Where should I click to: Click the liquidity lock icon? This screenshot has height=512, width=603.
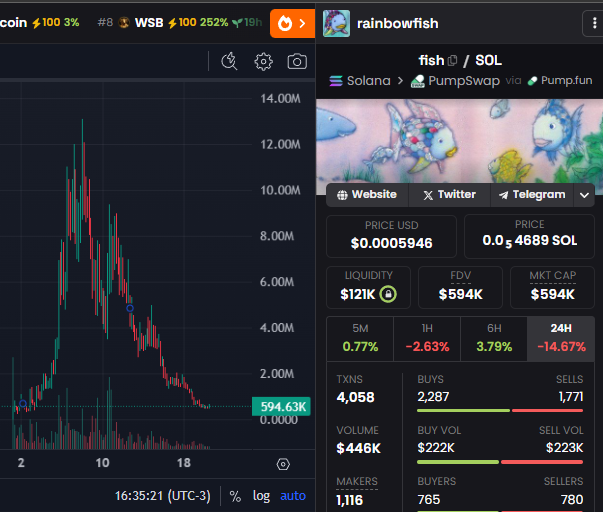(x=388, y=294)
